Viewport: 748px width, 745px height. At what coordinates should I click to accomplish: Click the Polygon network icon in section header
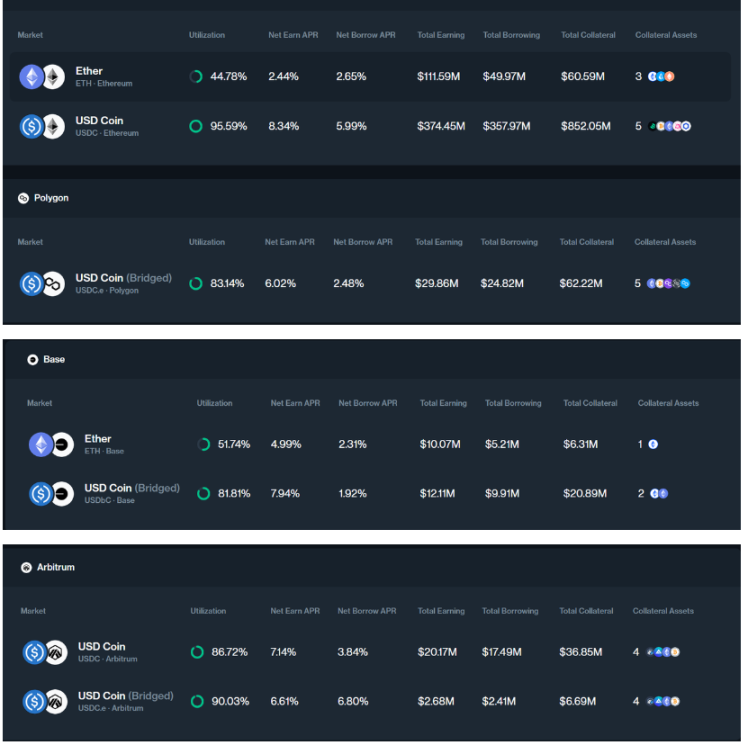pyautogui.click(x=23, y=198)
